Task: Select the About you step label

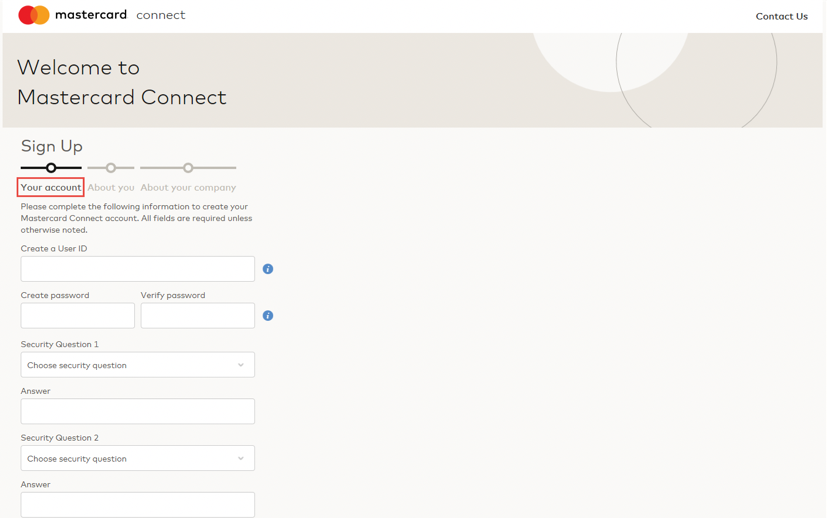Action: (111, 187)
